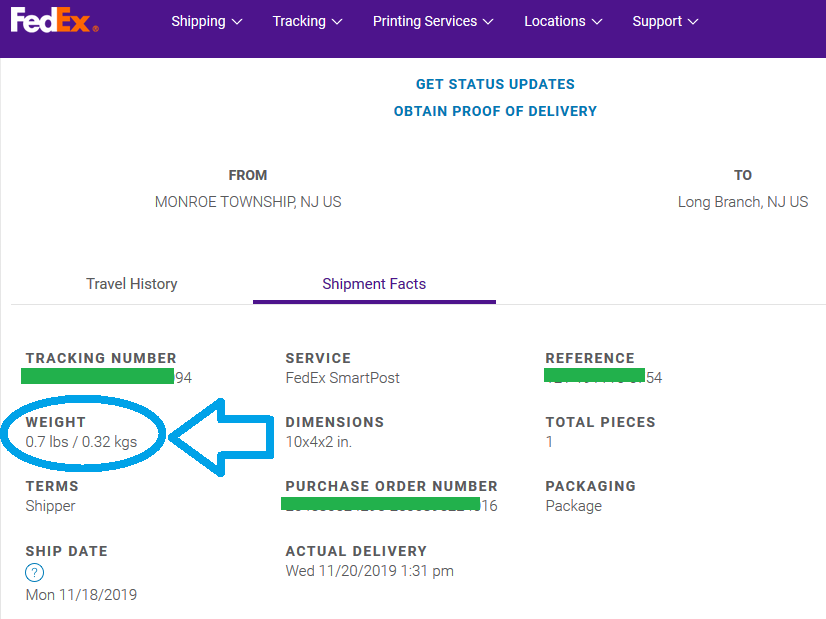Expand the Locations menu
Image resolution: width=826 pixels, height=619 pixels.
pos(563,21)
